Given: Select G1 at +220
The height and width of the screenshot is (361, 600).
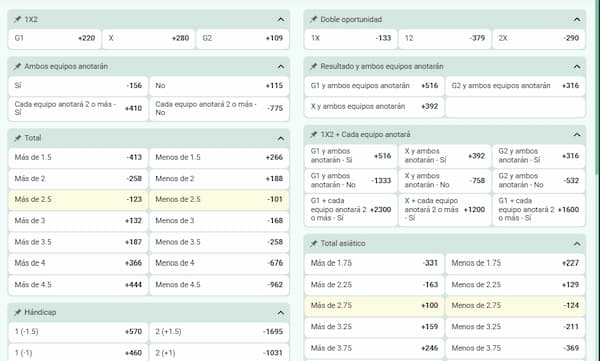Looking at the screenshot, I should coord(55,38).
